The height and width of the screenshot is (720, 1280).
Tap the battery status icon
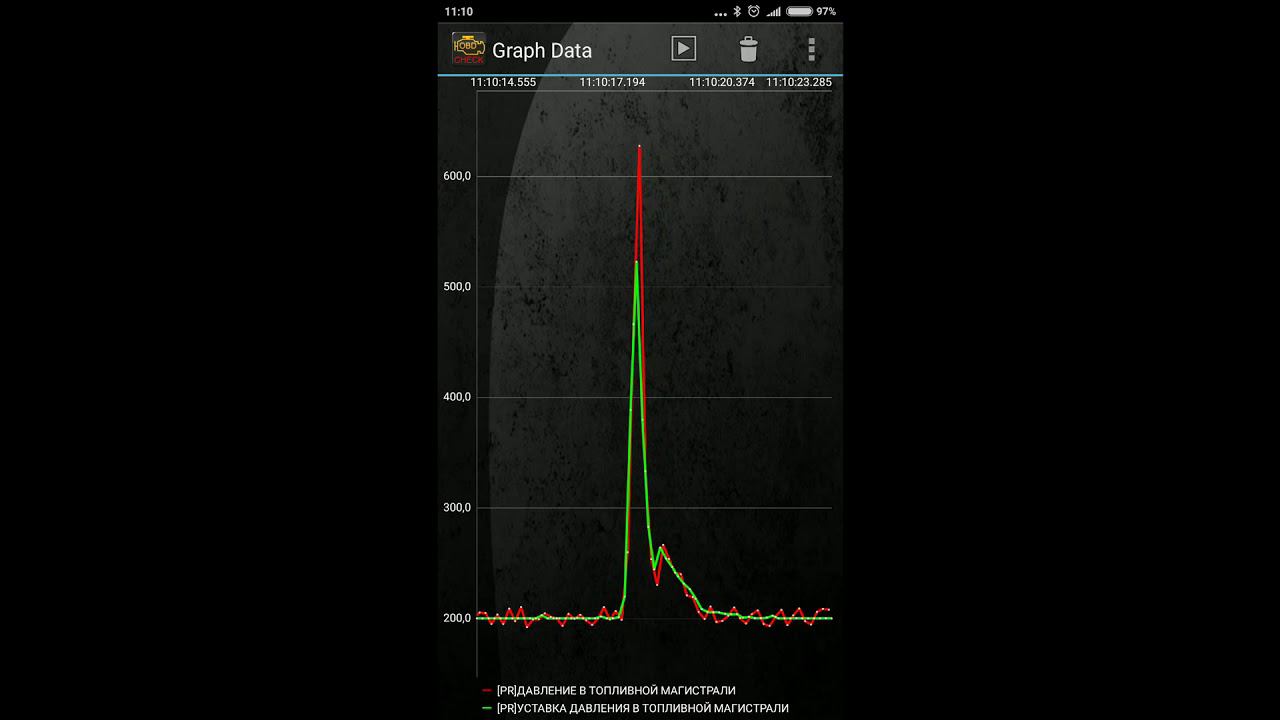(800, 11)
